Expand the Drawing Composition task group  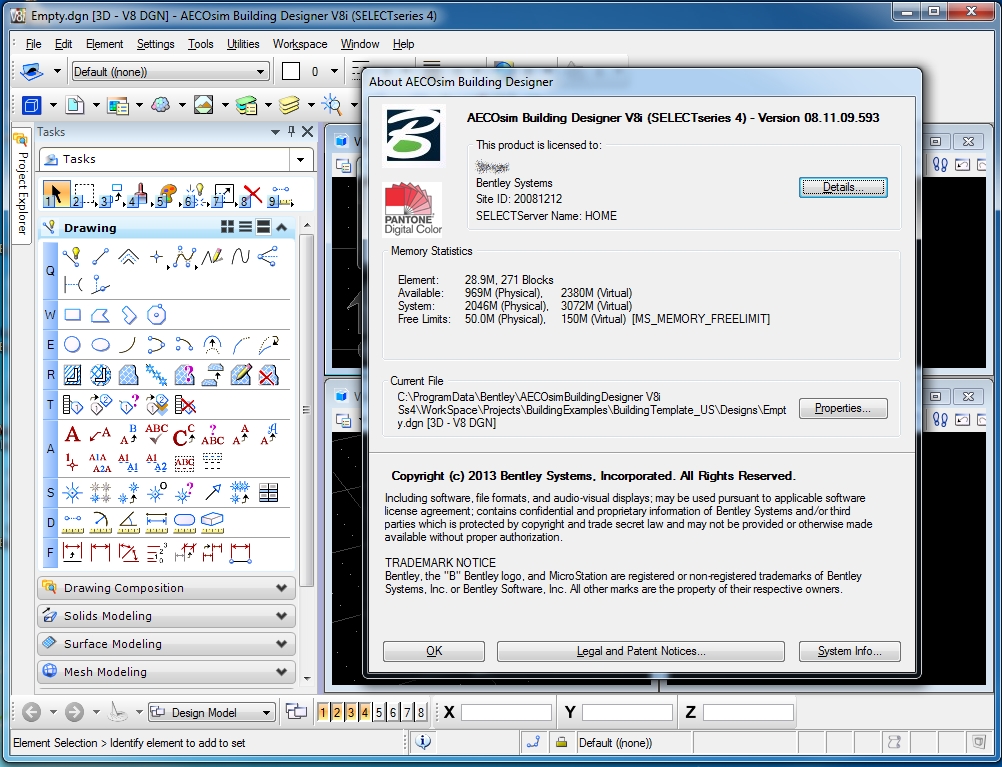coord(166,588)
